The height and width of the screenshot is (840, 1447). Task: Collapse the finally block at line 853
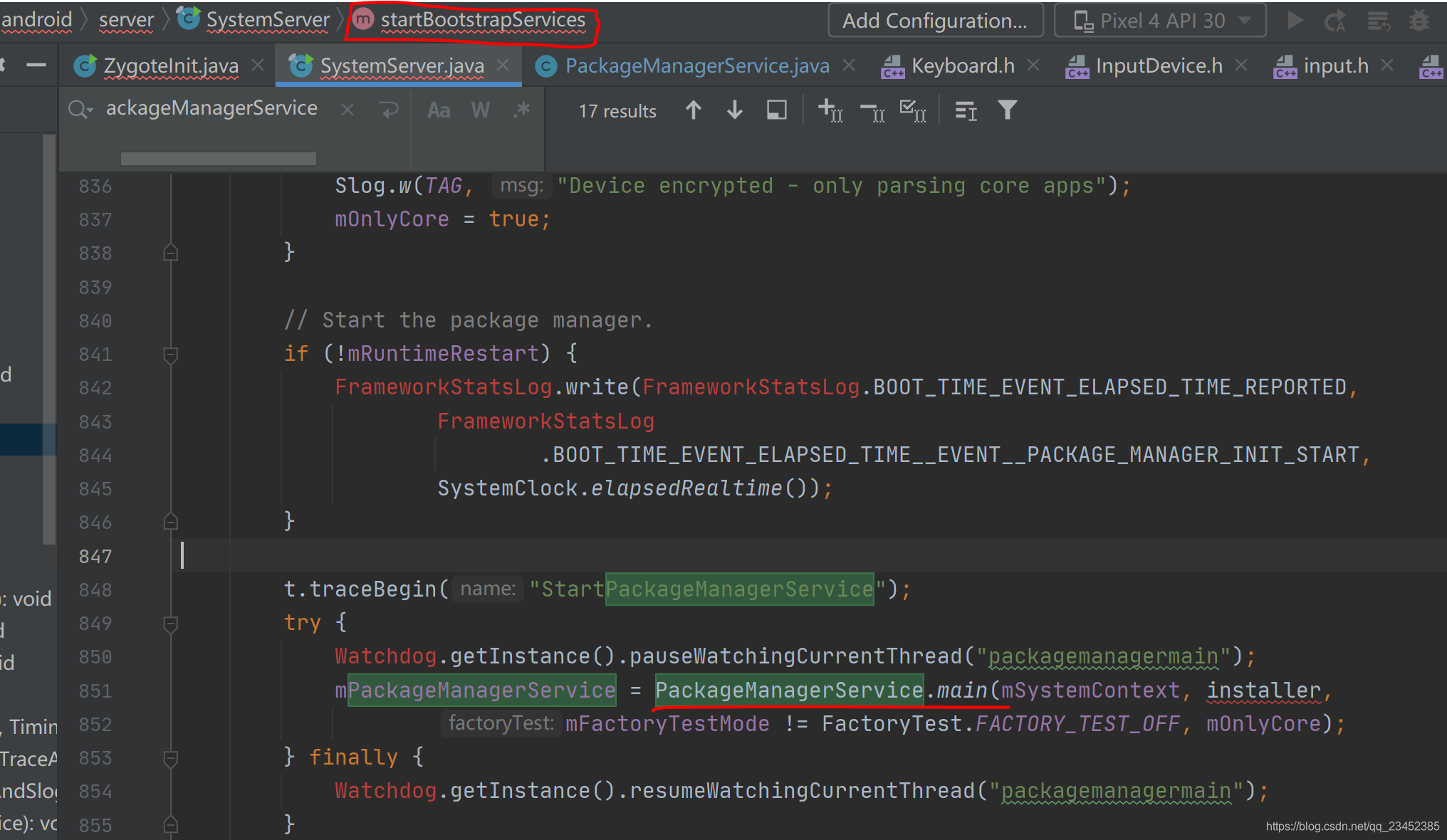pyautogui.click(x=170, y=758)
